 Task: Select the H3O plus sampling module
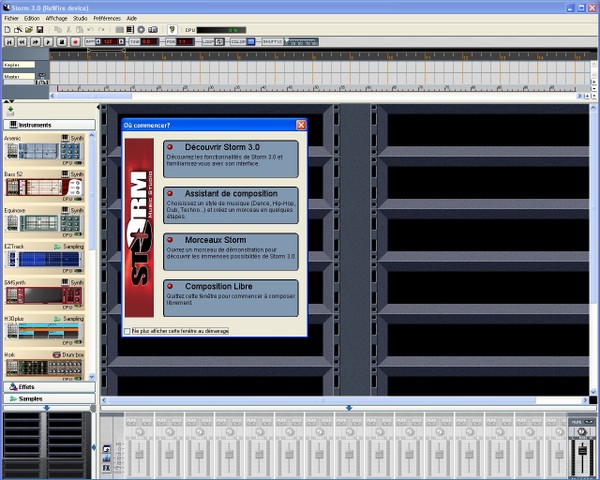[44, 331]
